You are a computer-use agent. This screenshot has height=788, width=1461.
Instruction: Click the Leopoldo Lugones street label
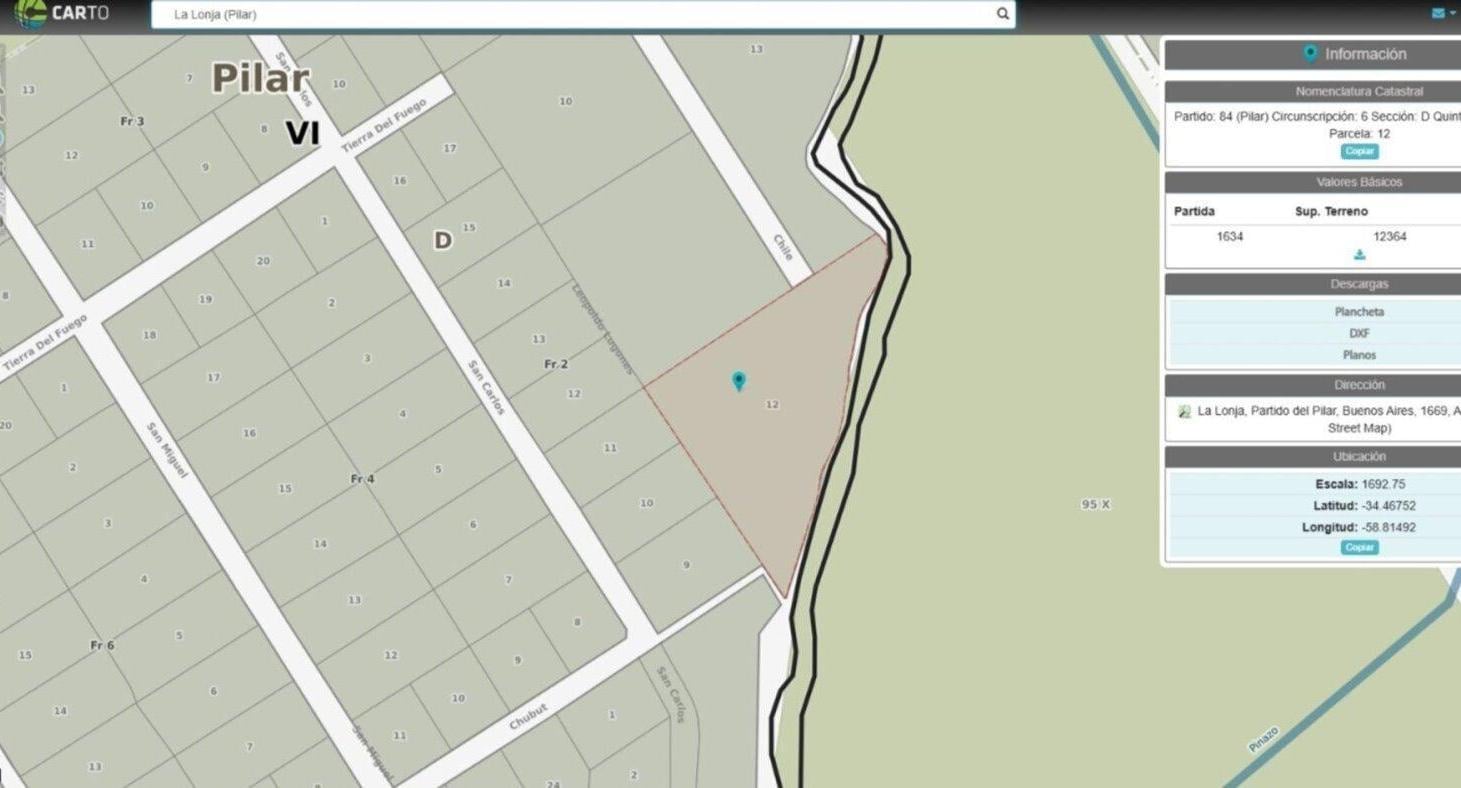point(602,330)
